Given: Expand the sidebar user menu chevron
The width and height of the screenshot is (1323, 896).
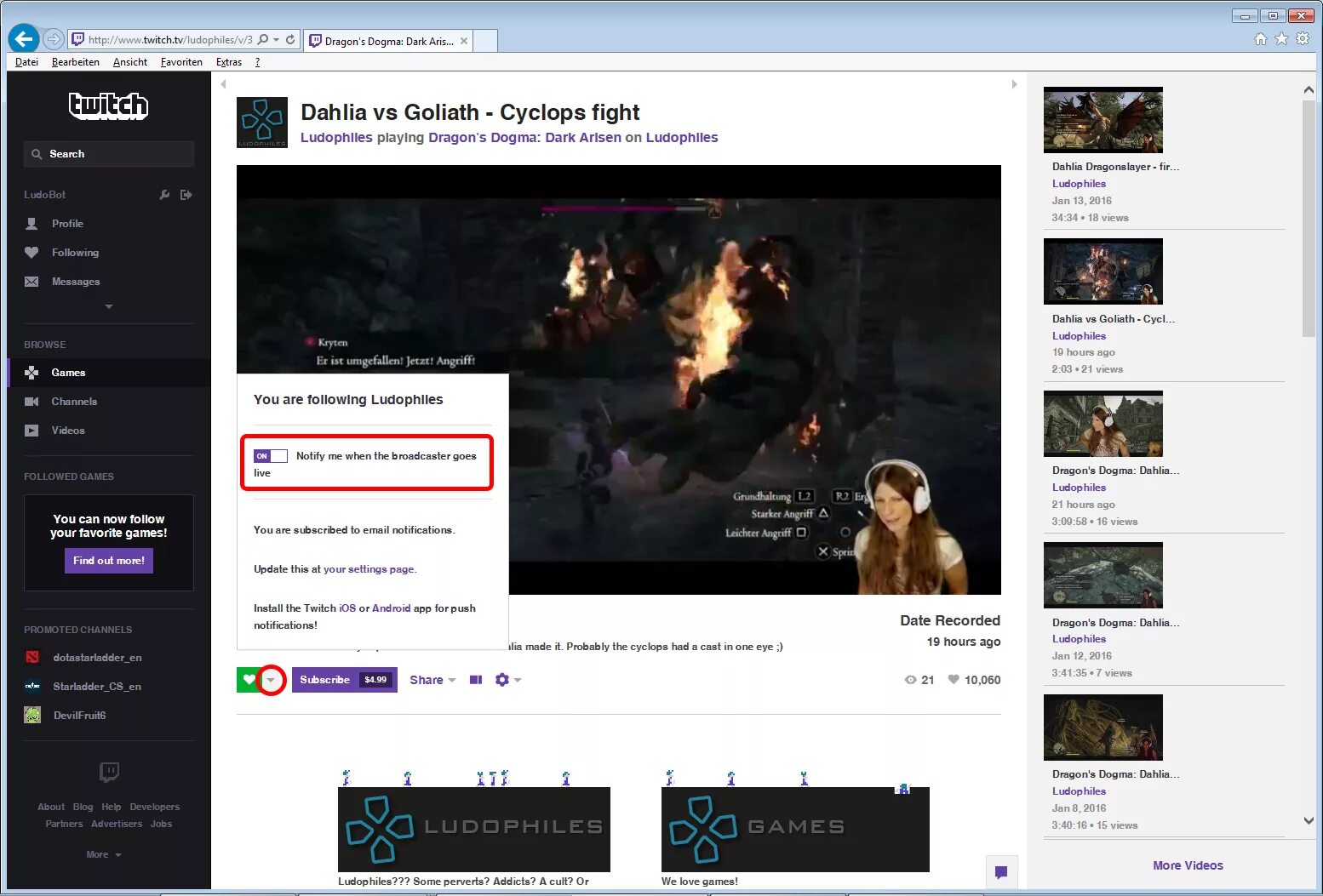Looking at the screenshot, I should click(109, 306).
